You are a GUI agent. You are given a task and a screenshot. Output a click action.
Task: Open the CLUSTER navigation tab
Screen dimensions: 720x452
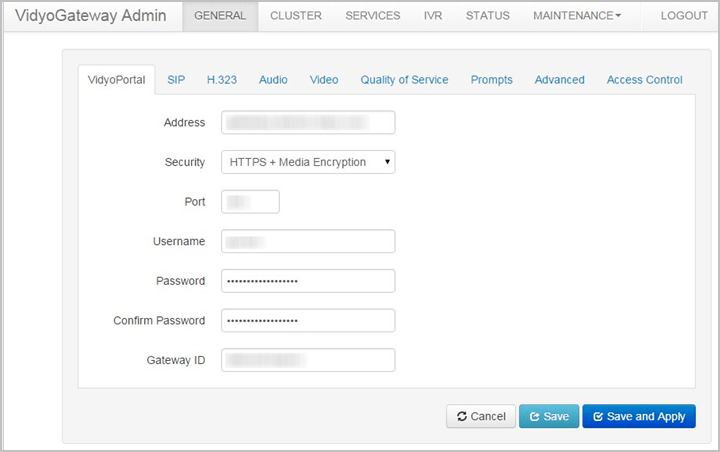[x=296, y=16]
